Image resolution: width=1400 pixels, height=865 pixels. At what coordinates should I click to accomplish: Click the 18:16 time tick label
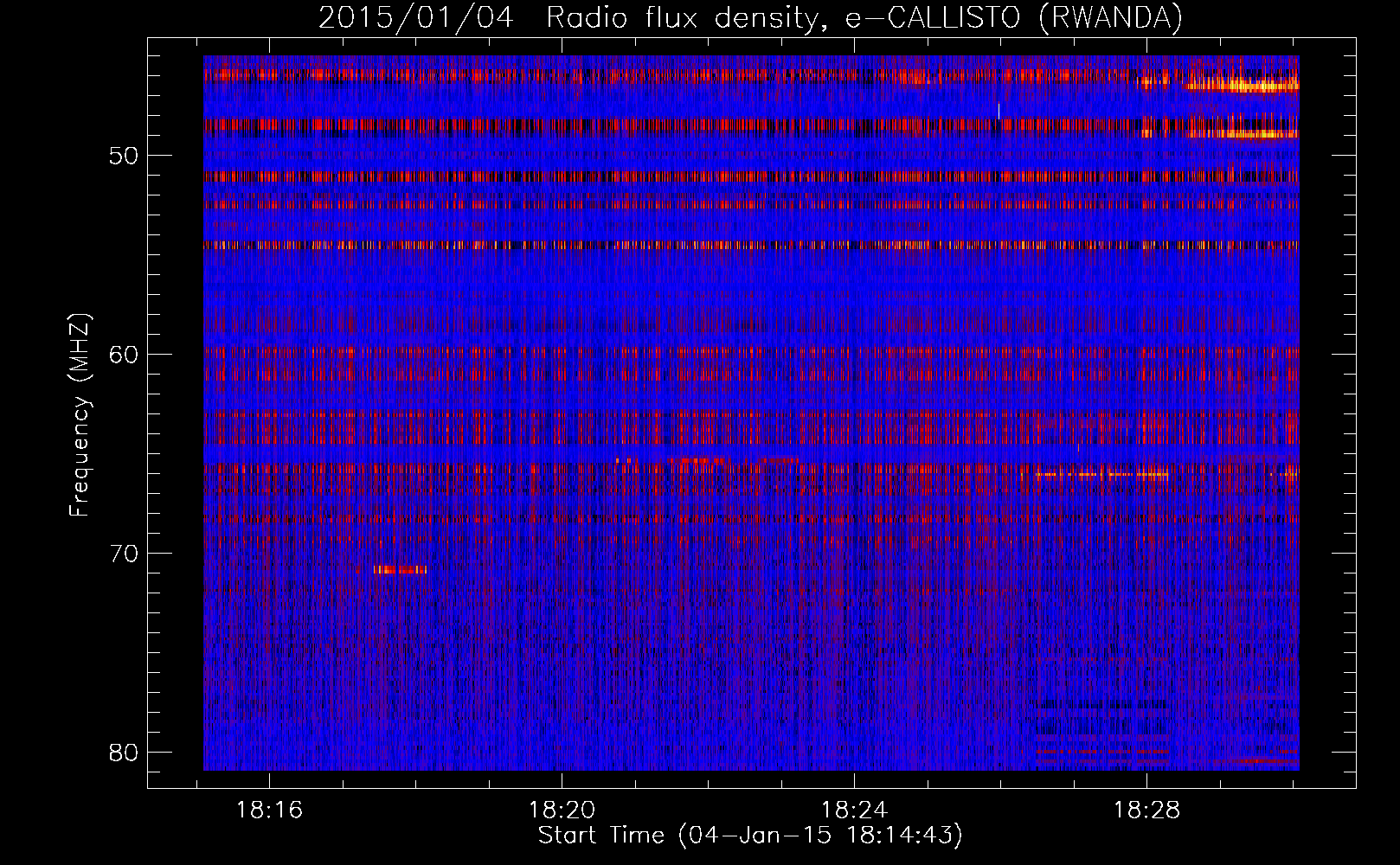click(x=269, y=811)
